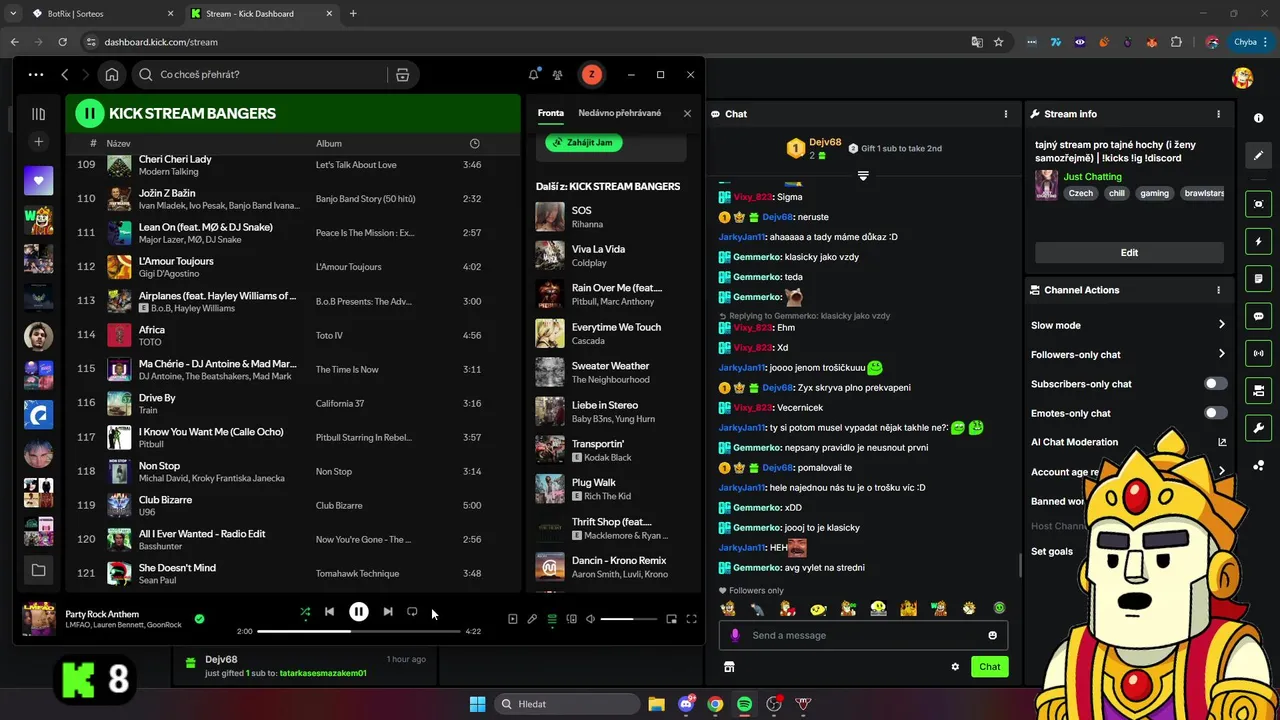Toggle repeat mode in Spotify
The image size is (1280, 720).
(x=412, y=612)
